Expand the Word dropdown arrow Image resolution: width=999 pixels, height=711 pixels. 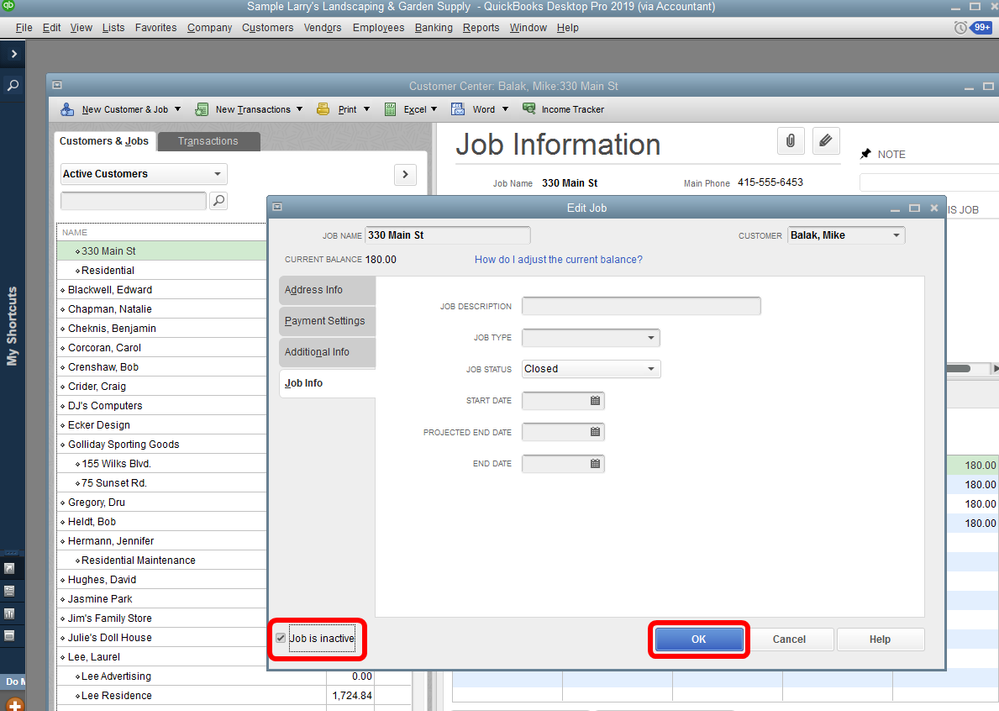click(505, 109)
